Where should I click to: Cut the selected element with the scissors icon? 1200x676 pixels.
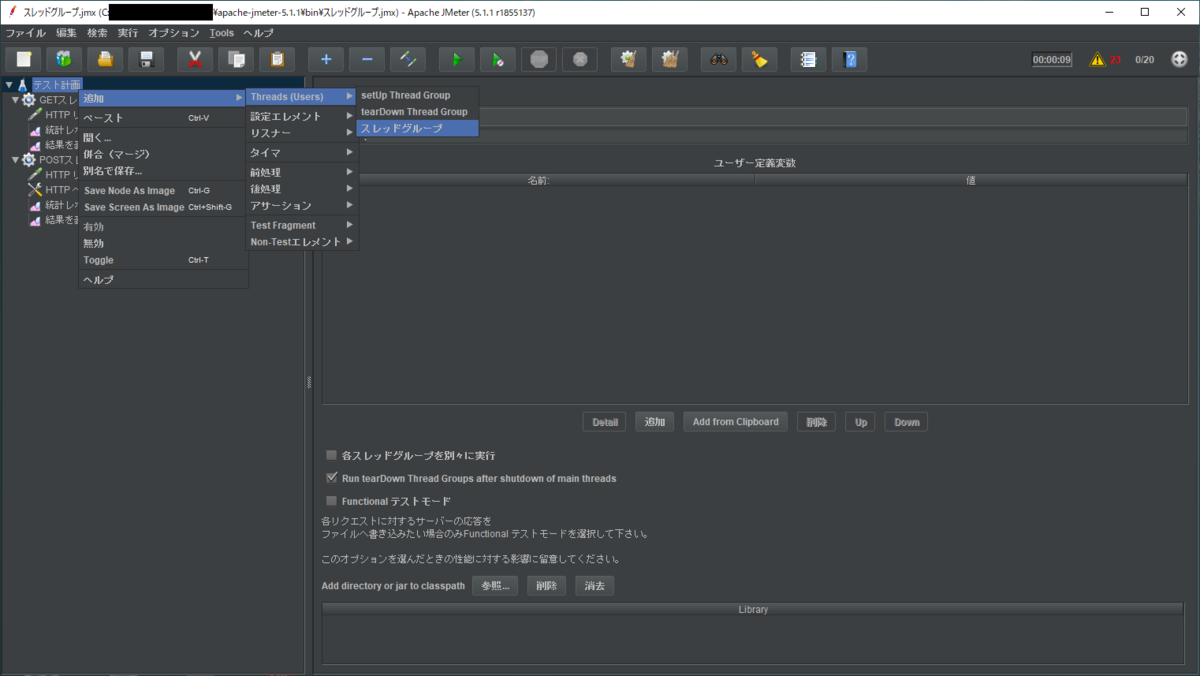tap(194, 59)
